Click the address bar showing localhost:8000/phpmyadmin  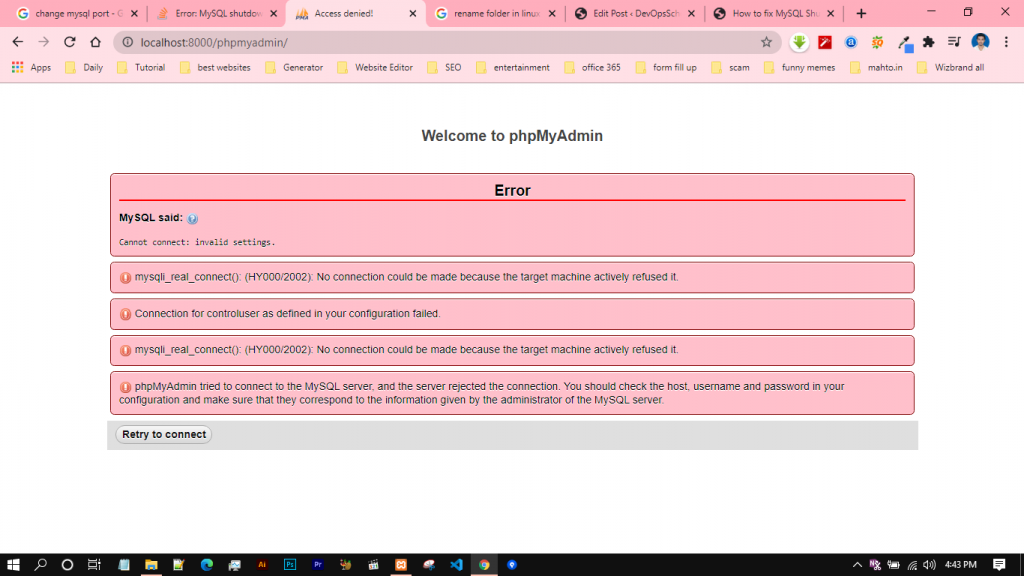[440, 42]
